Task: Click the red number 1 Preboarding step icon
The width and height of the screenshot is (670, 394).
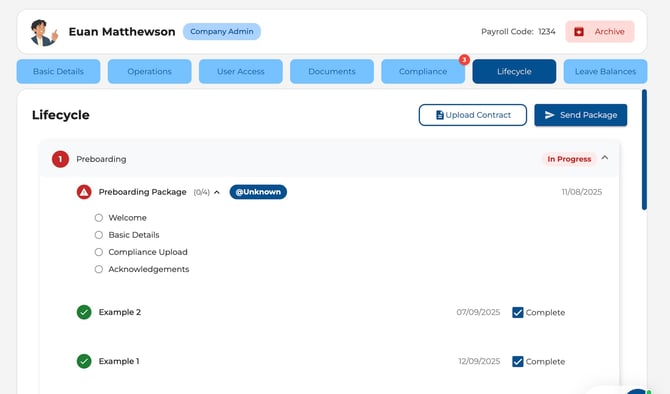Action: (x=60, y=159)
